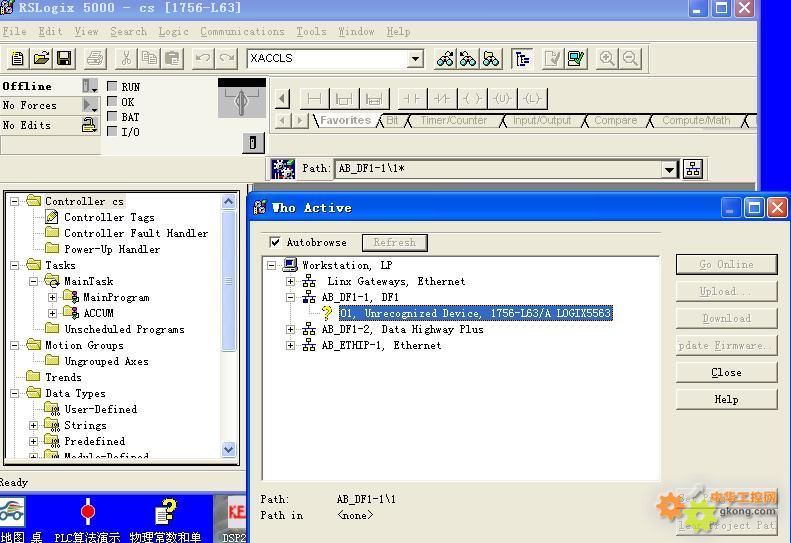
Task: Open the Offline controller status dropdown
Action: (x=90, y=86)
